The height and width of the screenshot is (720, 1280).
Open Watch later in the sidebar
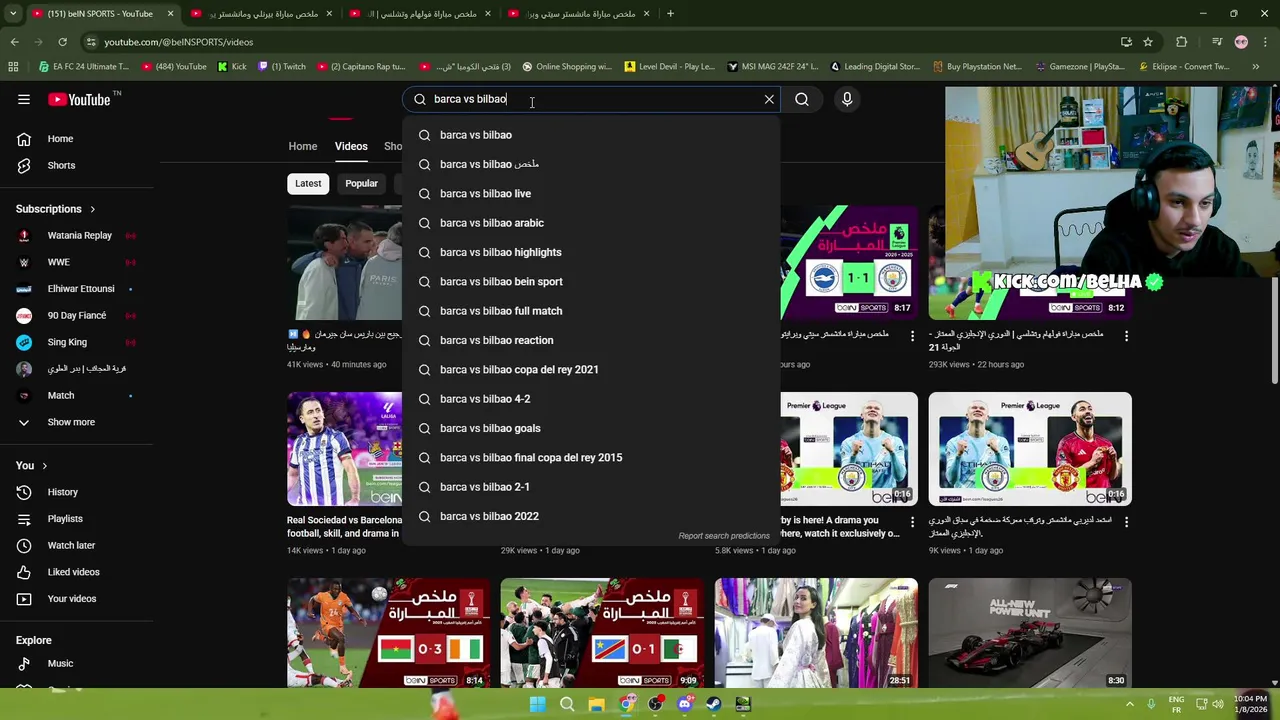tap(77, 545)
